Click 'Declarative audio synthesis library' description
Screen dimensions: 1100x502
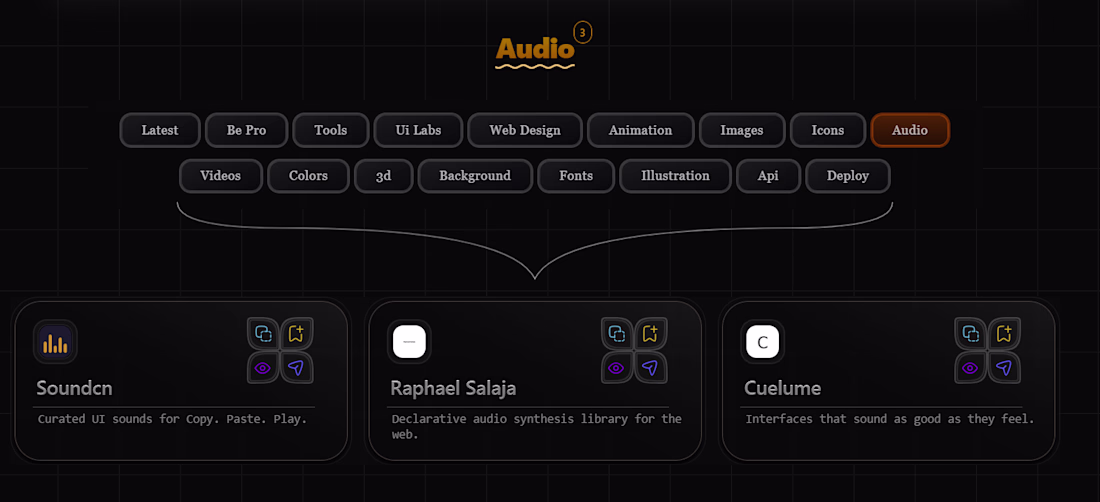coord(536,427)
